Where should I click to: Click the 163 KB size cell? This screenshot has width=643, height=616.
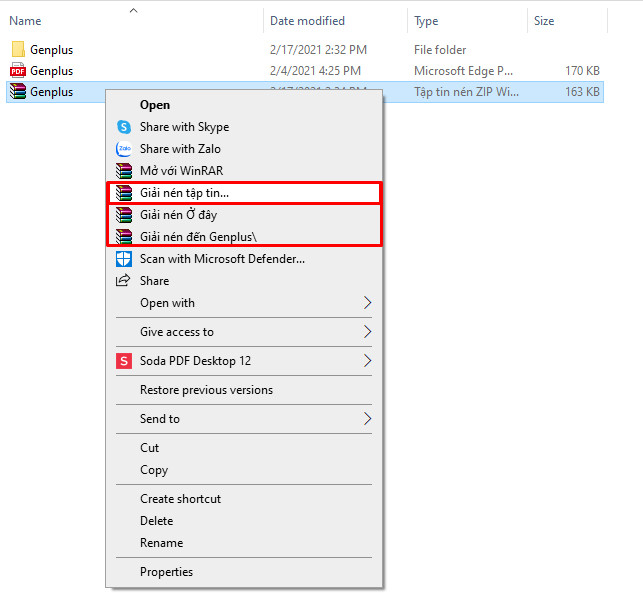582,91
